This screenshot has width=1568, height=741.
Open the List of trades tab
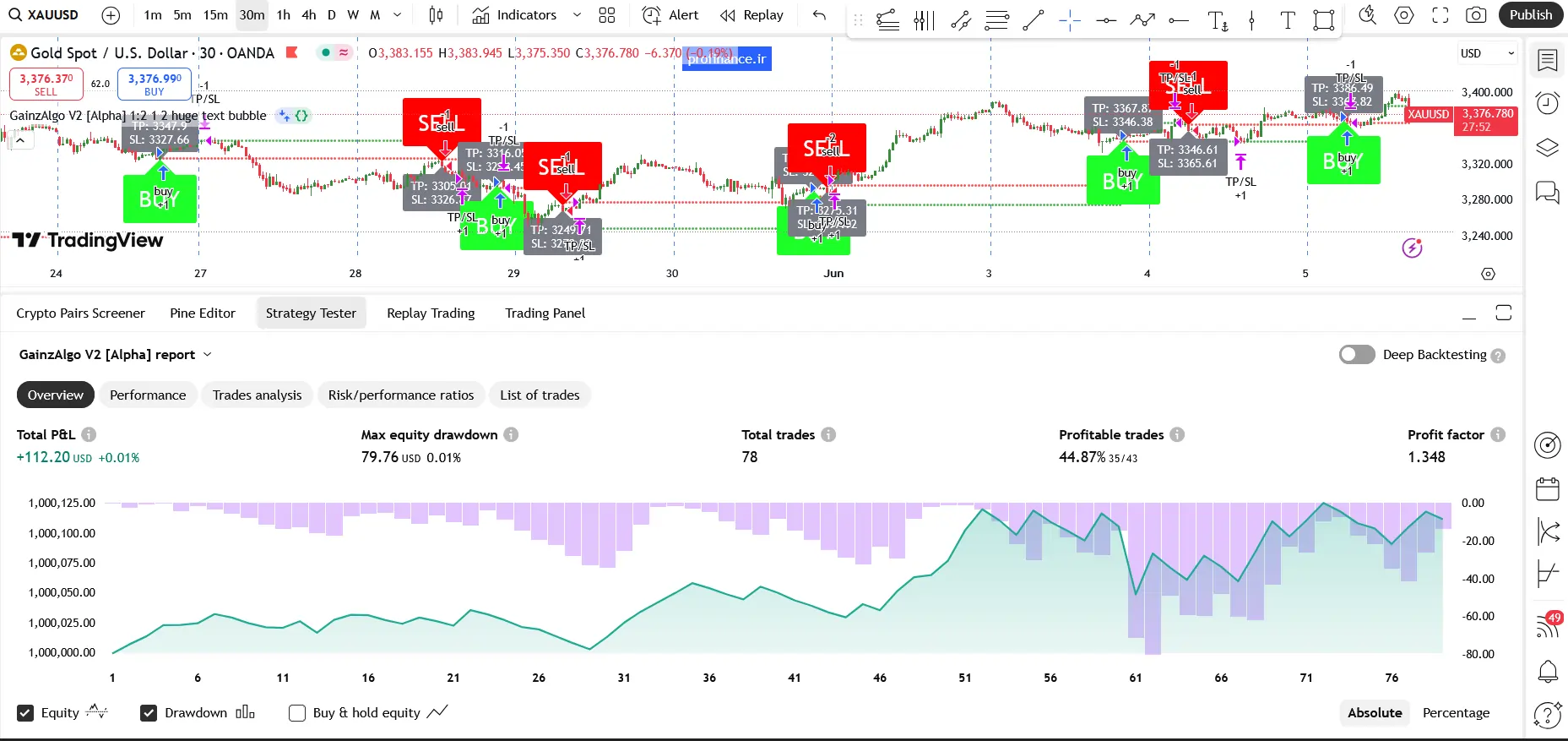click(540, 395)
